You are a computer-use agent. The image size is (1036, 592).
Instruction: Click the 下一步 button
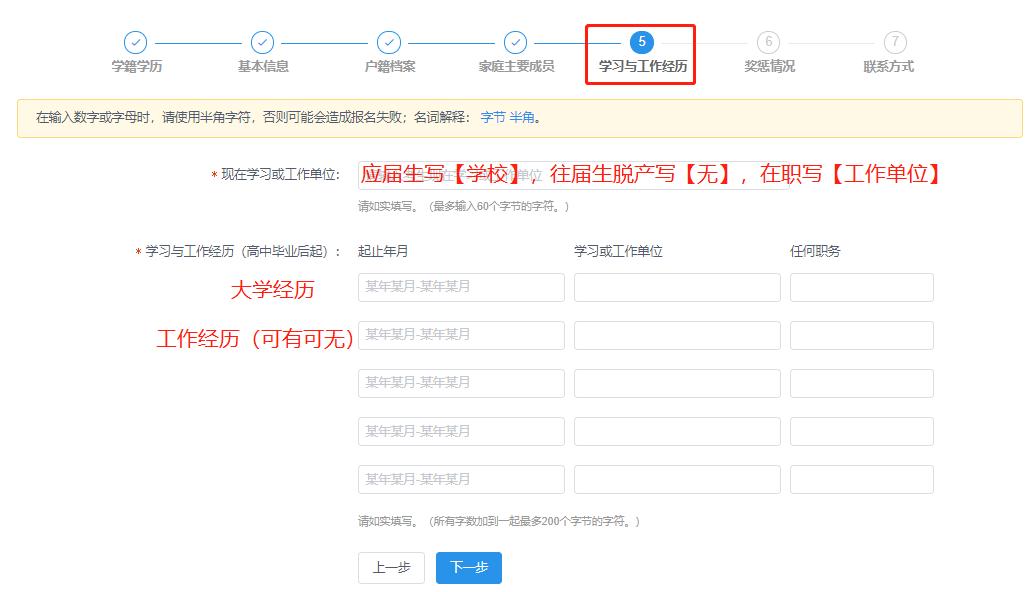click(x=468, y=568)
